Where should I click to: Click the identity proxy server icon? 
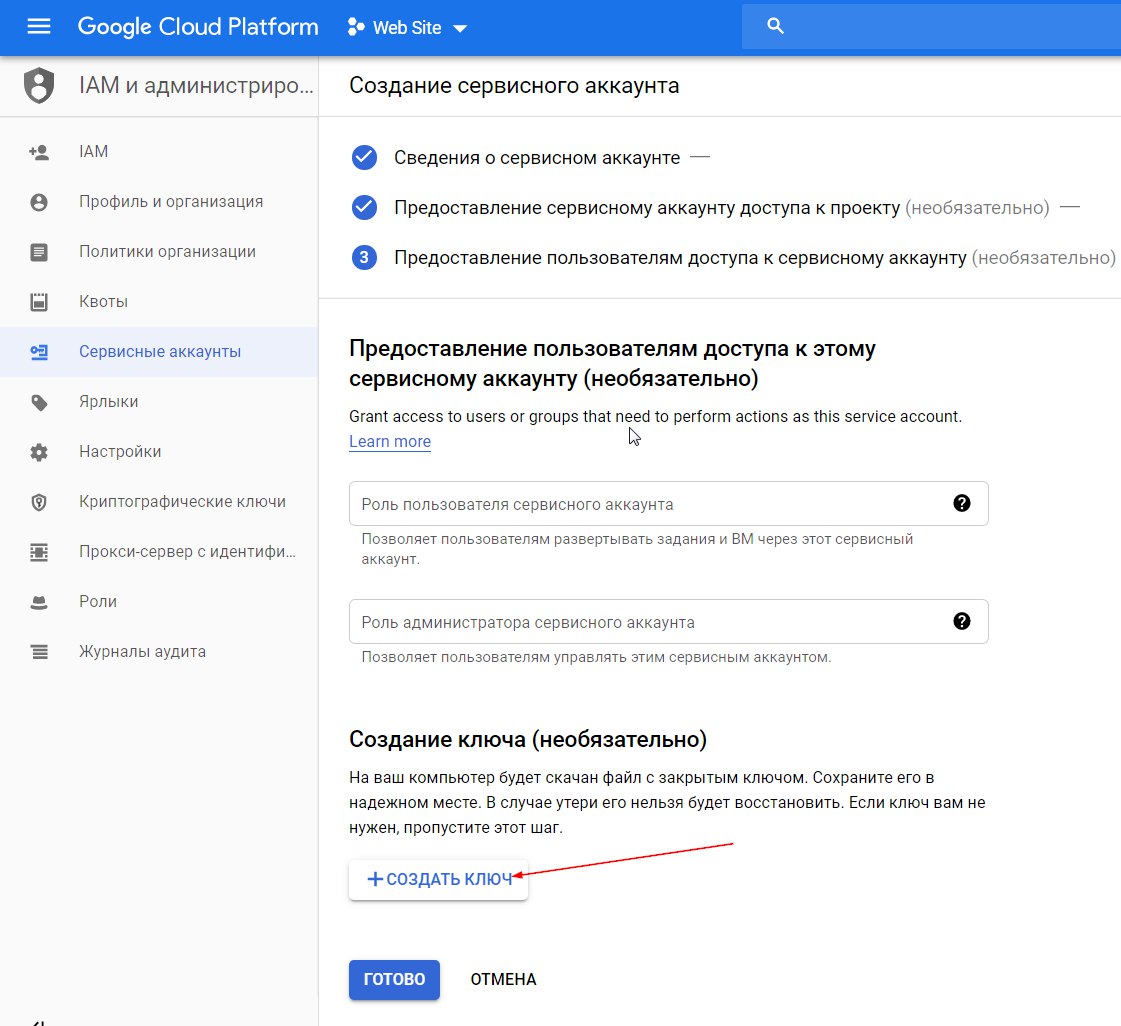(x=39, y=552)
